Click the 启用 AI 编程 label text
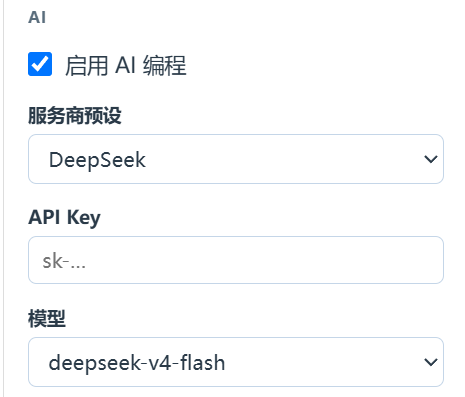 pyautogui.click(x=126, y=65)
